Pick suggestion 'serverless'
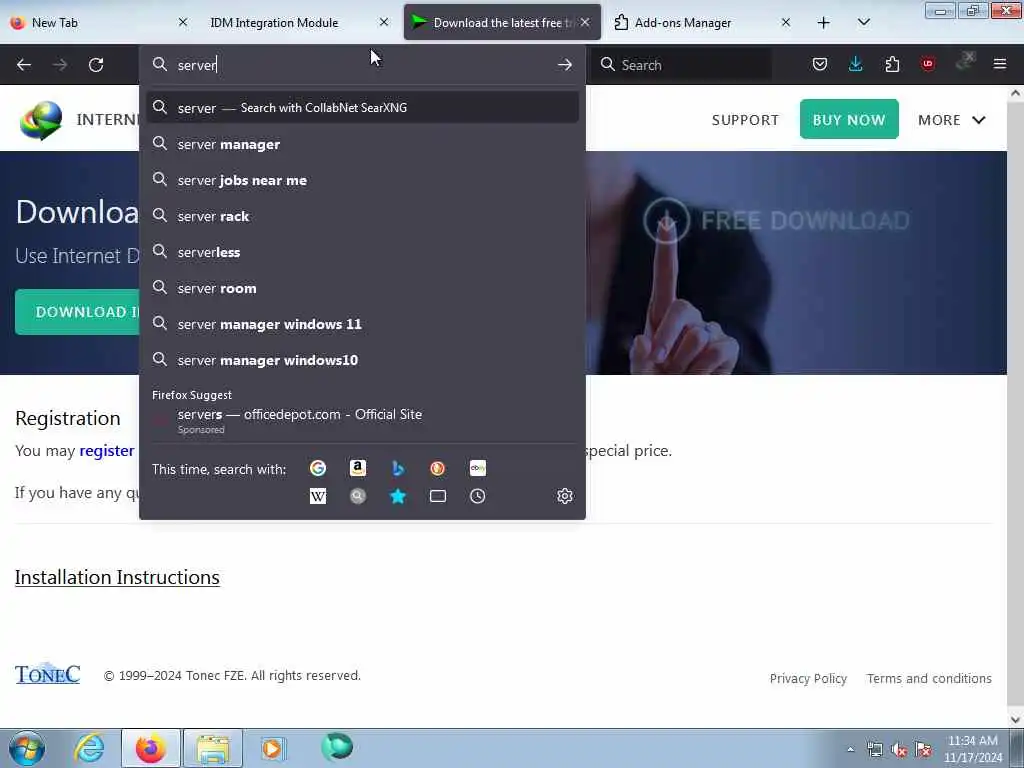 [362, 252]
